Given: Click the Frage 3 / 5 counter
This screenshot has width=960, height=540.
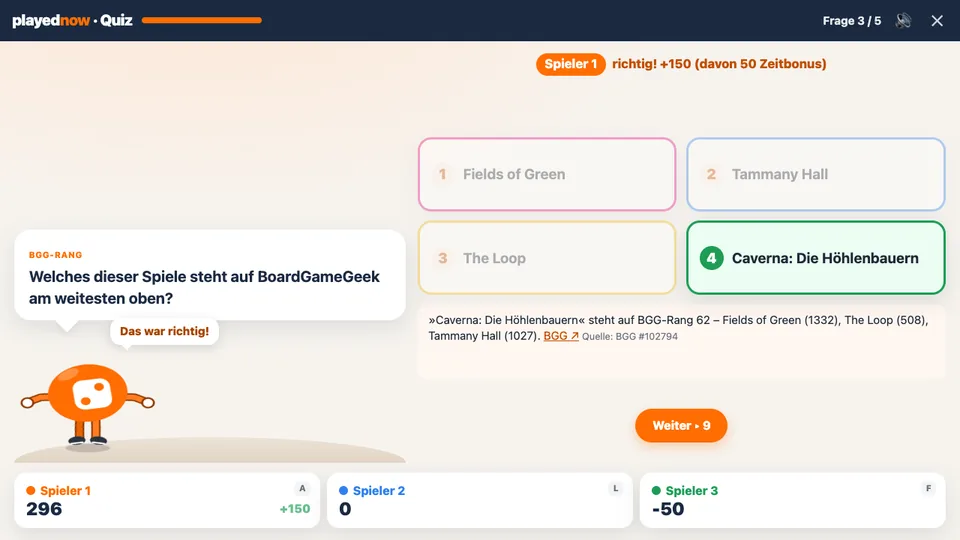Looking at the screenshot, I should (x=852, y=21).
